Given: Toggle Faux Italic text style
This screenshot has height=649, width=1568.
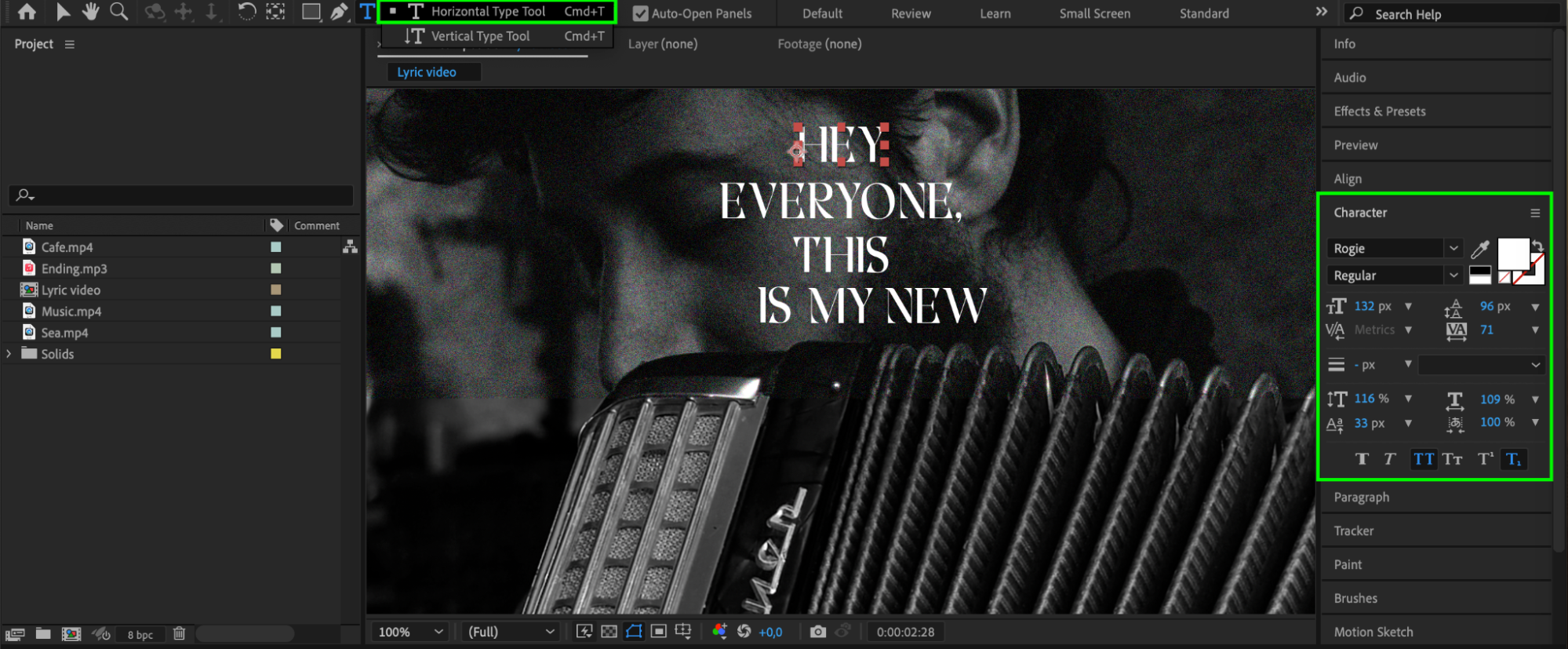Looking at the screenshot, I should [1390, 459].
